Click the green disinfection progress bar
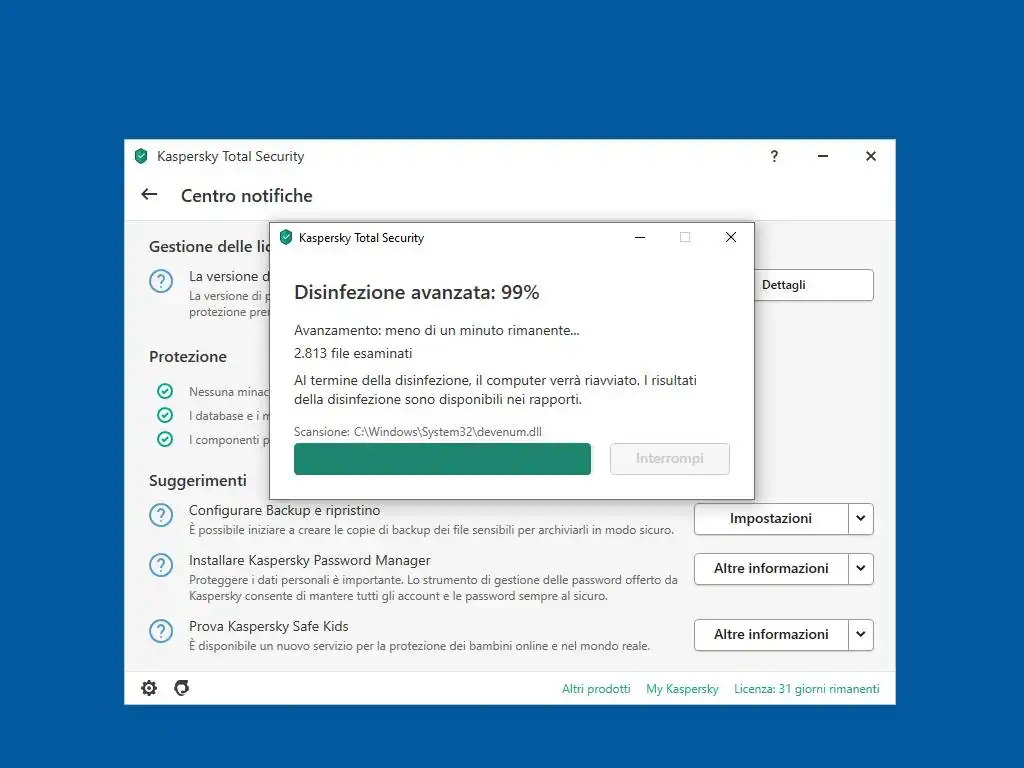The height and width of the screenshot is (768, 1024). tap(442, 459)
